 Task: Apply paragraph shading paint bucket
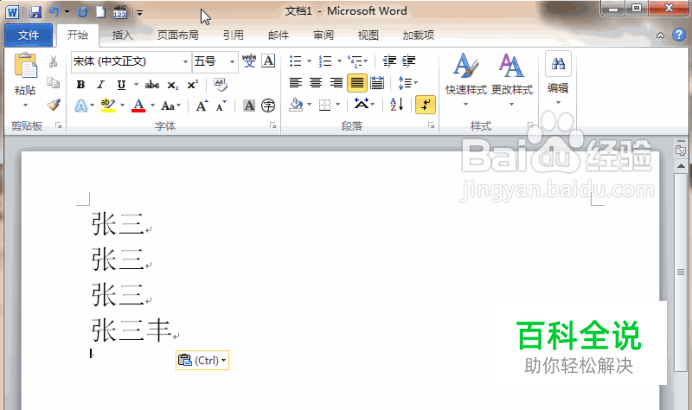pos(296,105)
